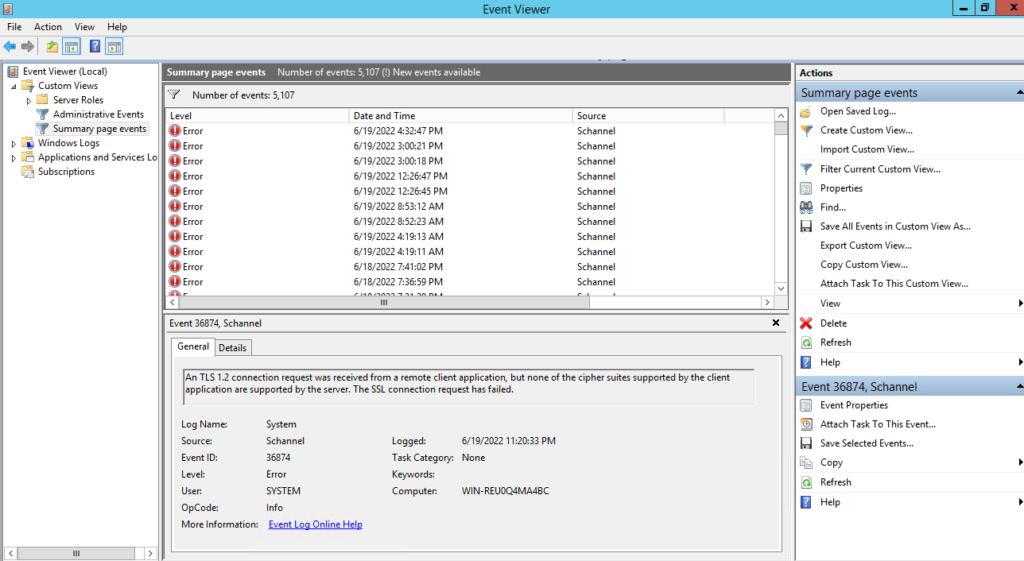
Task: Click the horizontal scrollbar of events list
Action: click(x=470, y=302)
